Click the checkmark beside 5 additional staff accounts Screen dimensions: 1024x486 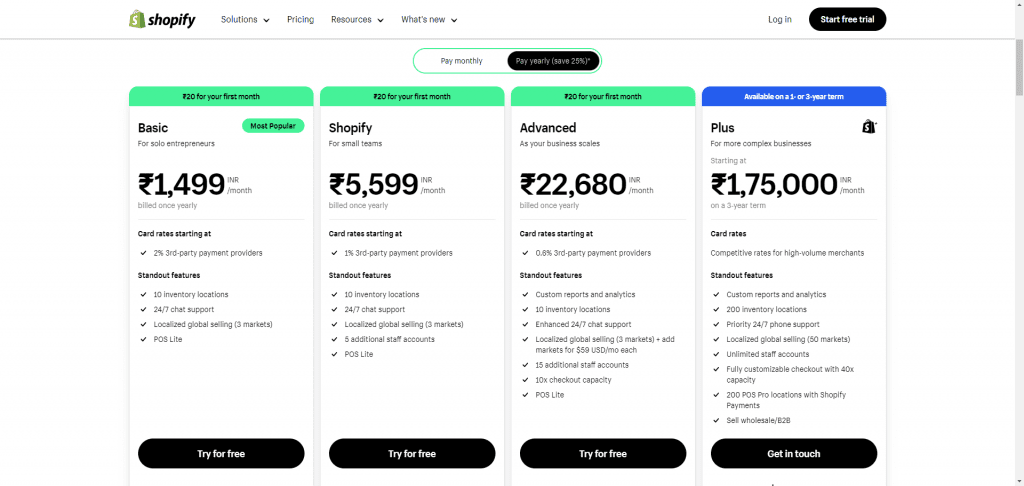point(334,339)
